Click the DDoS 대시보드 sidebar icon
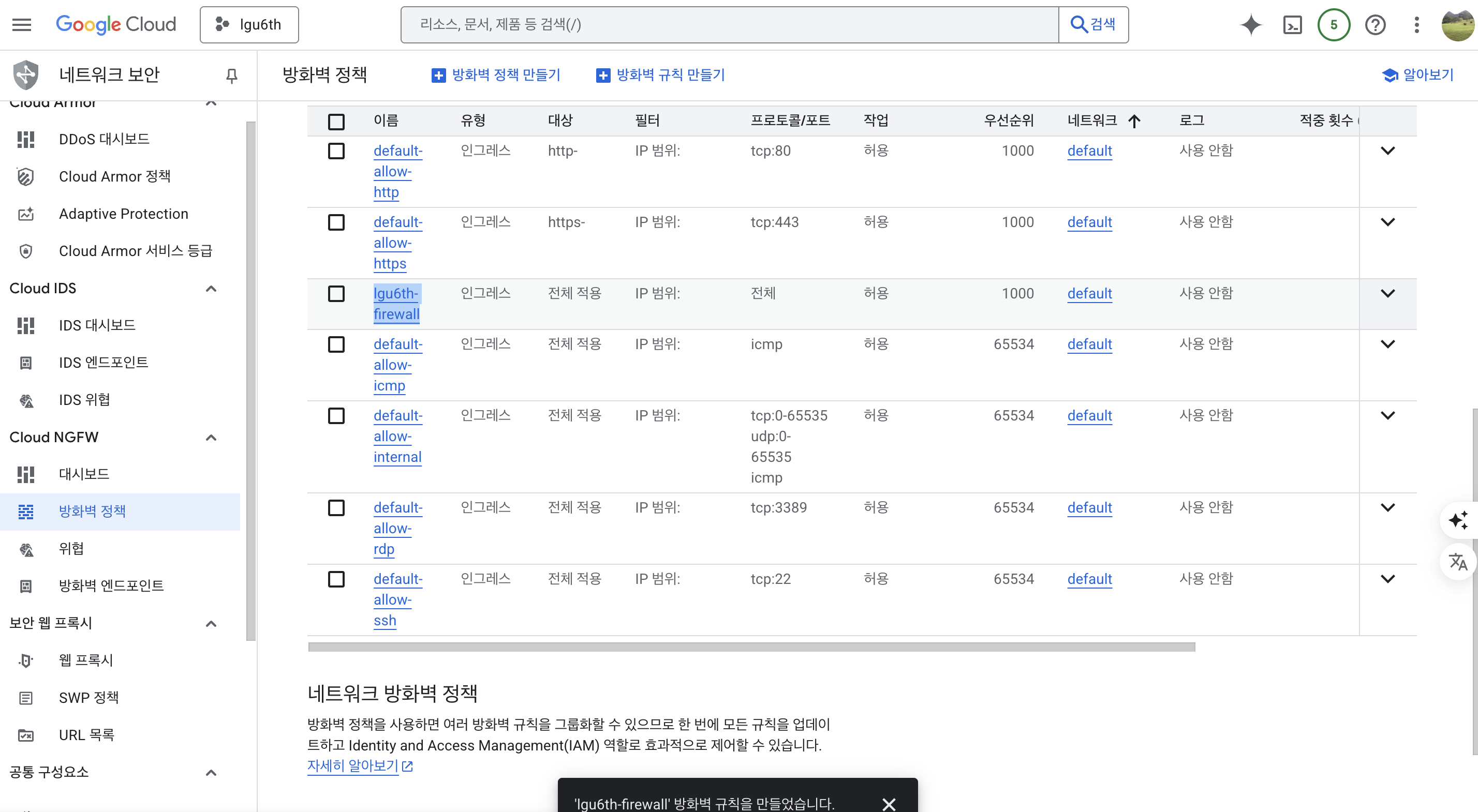This screenshot has width=1478, height=812. [26, 139]
